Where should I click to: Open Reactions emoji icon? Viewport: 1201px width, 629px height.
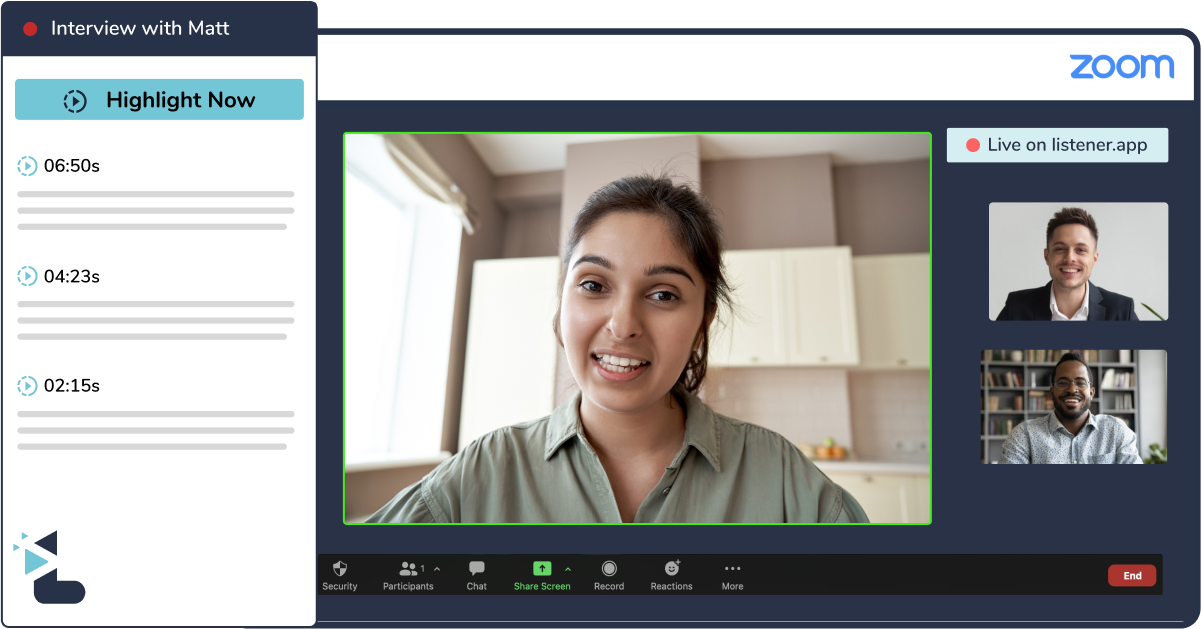671,568
